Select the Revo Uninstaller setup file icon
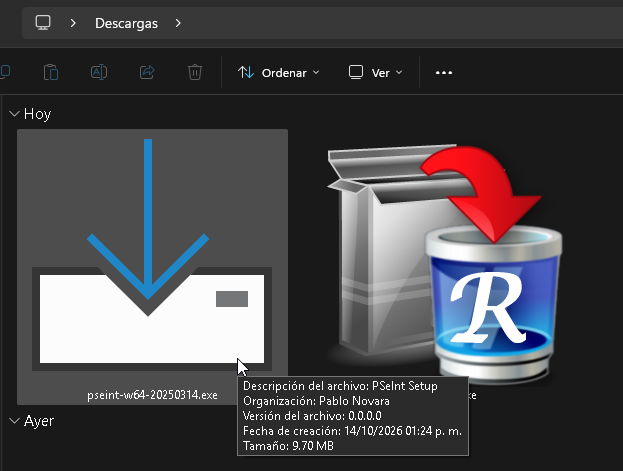The width and height of the screenshot is (623, 471). 444,266
